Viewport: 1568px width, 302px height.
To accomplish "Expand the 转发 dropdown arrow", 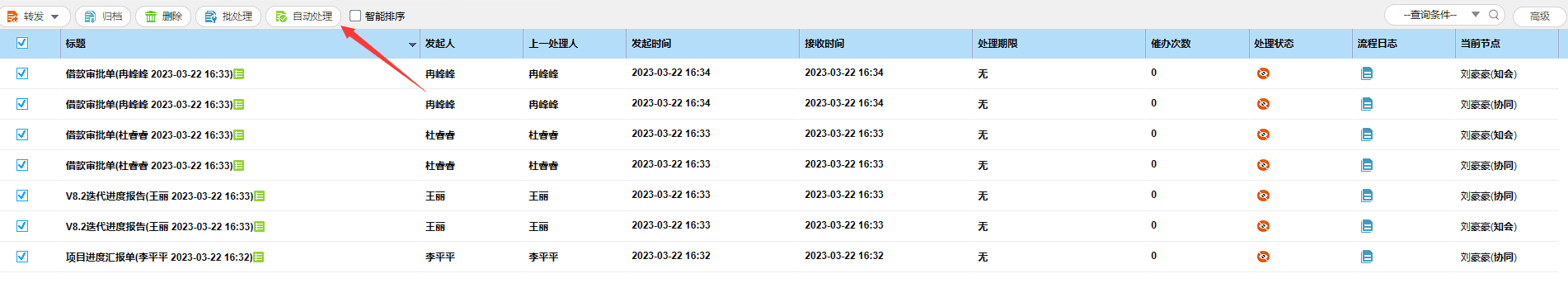I will coord(55,17).
